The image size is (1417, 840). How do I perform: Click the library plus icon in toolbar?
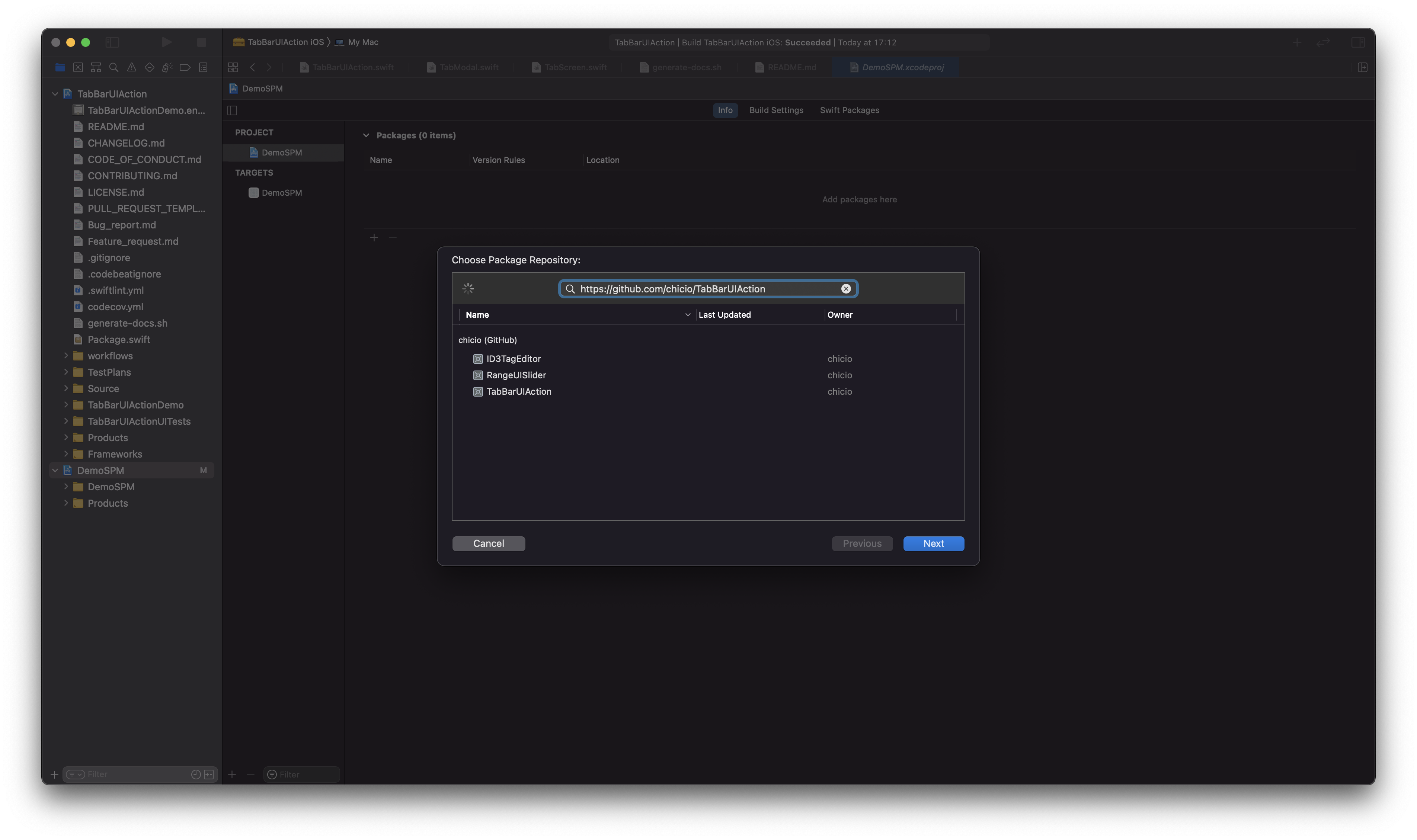(1297, 42)
